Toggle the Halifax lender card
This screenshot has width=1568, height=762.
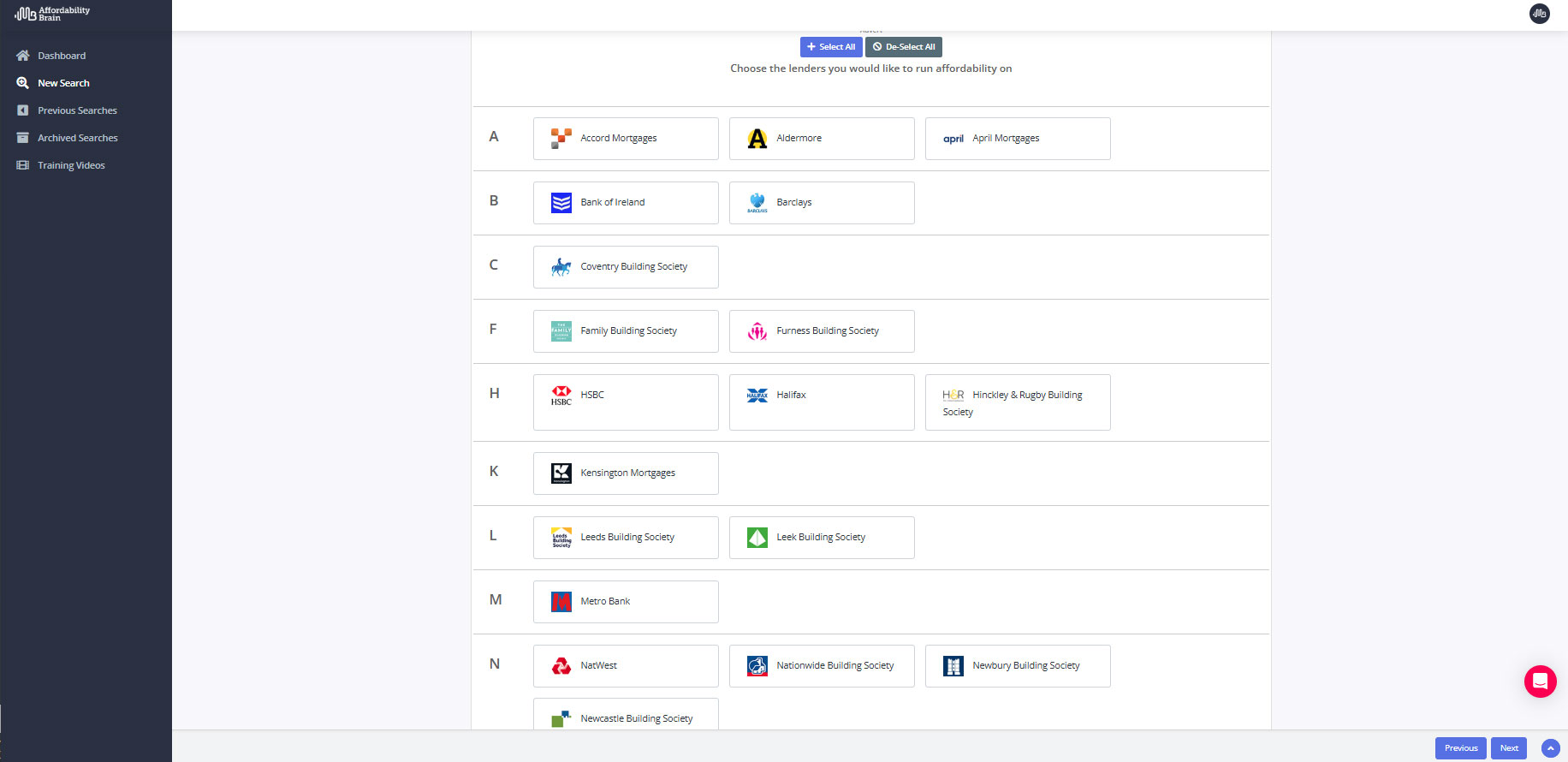[x=822, y=402]
